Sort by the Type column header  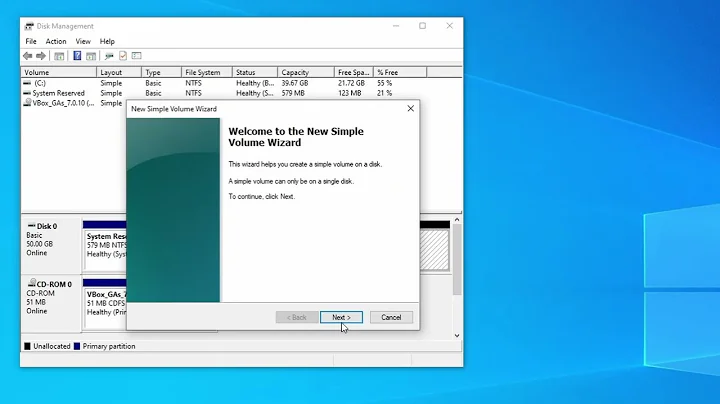pyautogui.click(x=161, y=73)
